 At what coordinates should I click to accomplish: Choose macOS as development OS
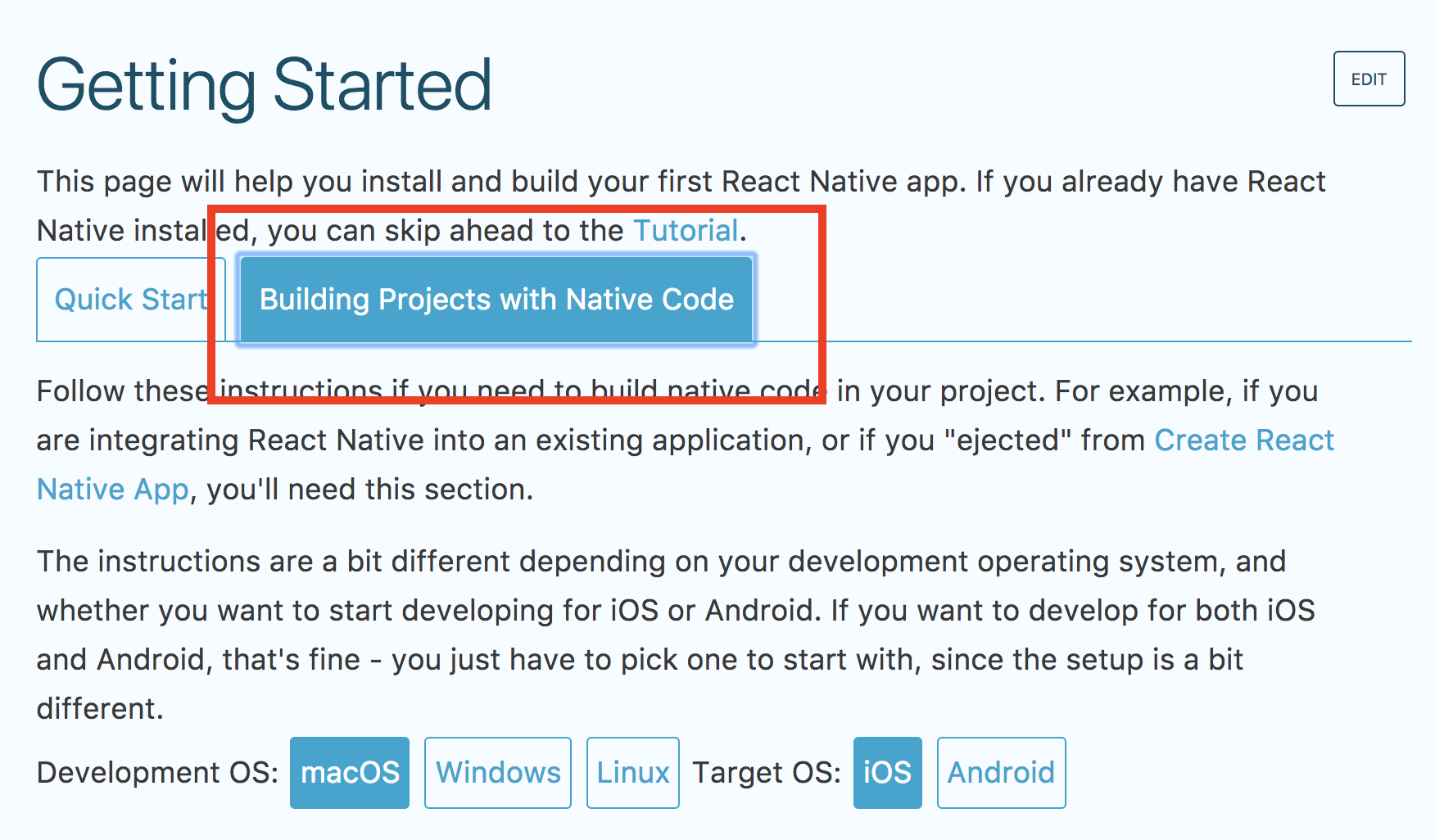[350, 773]
